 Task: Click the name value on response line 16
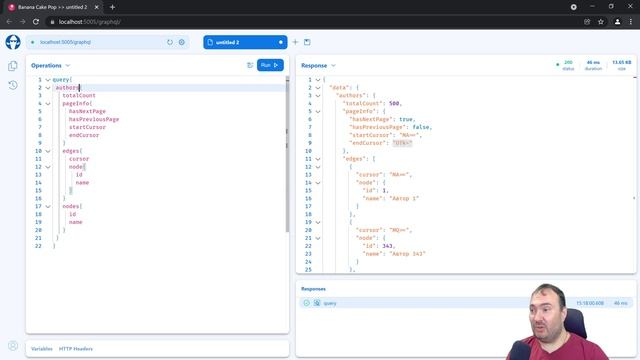(404, 198)
